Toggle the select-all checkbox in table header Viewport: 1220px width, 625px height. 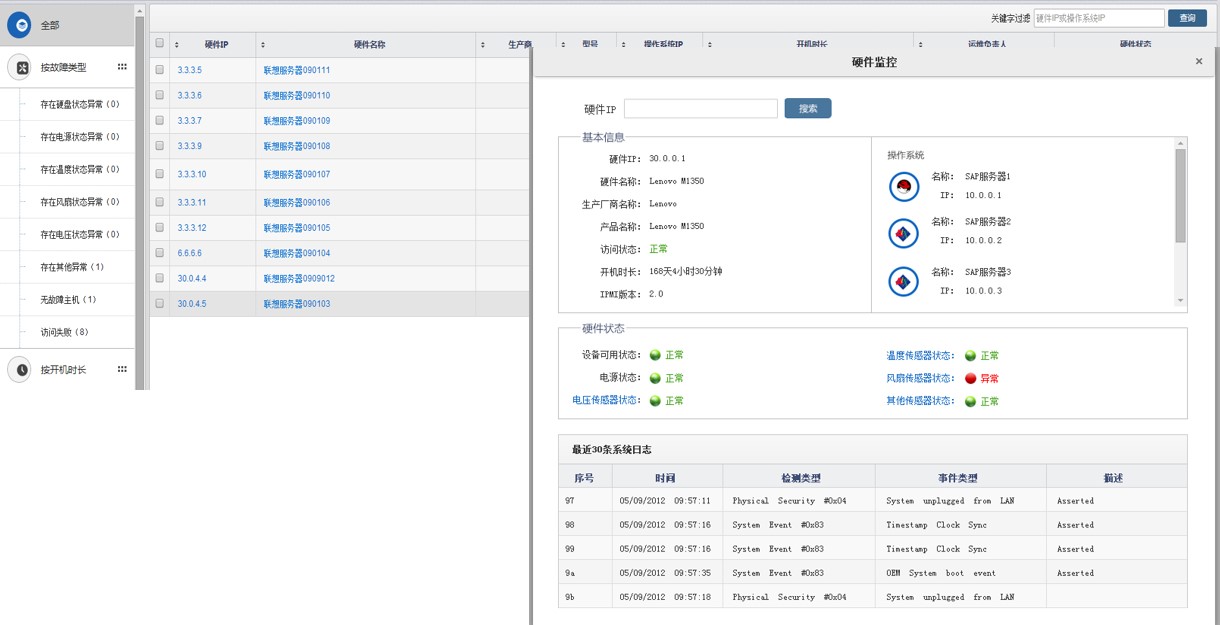click(158, 43)
